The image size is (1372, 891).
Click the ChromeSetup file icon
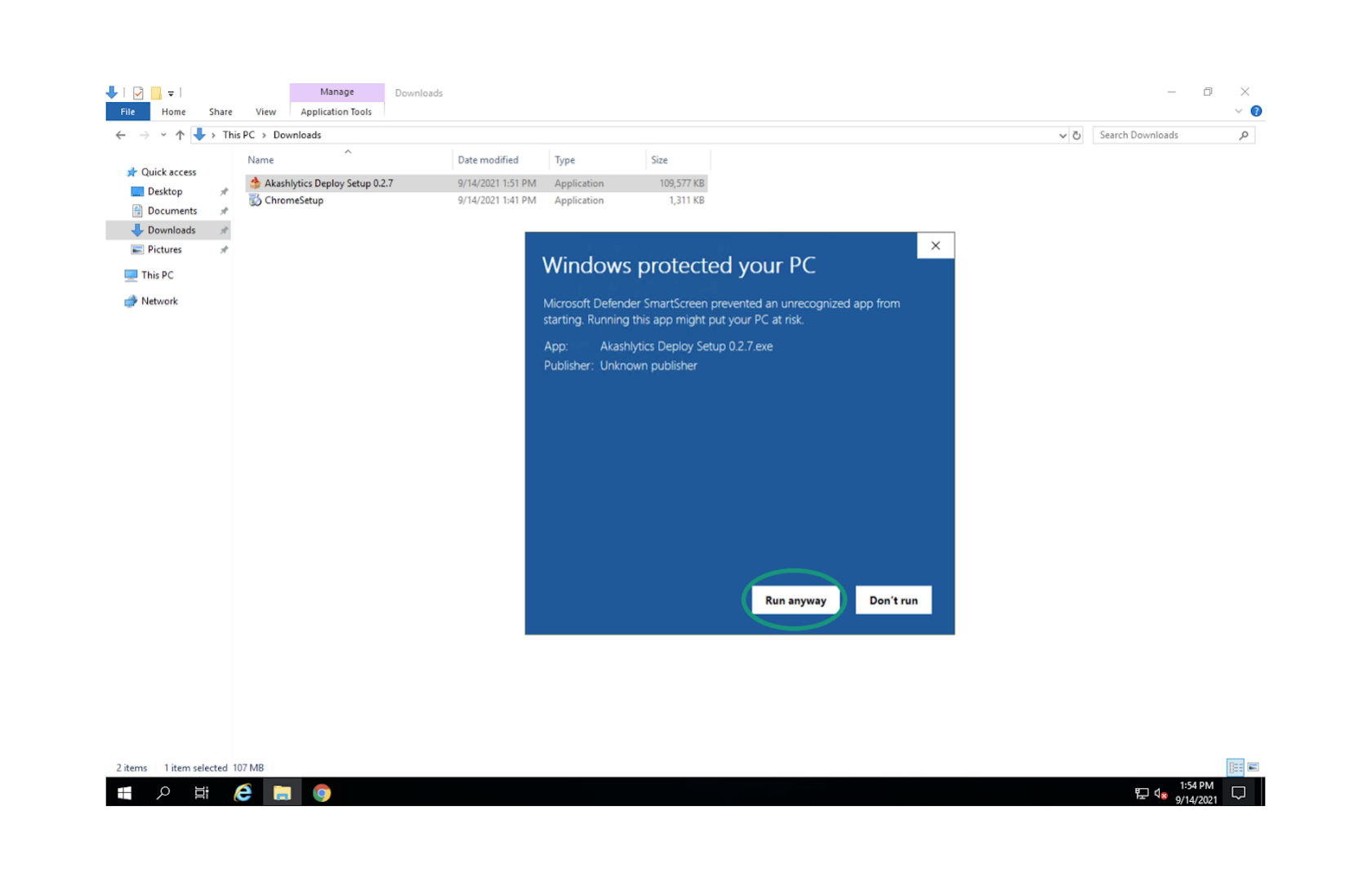pyautogui.click(x=255, y=201)
